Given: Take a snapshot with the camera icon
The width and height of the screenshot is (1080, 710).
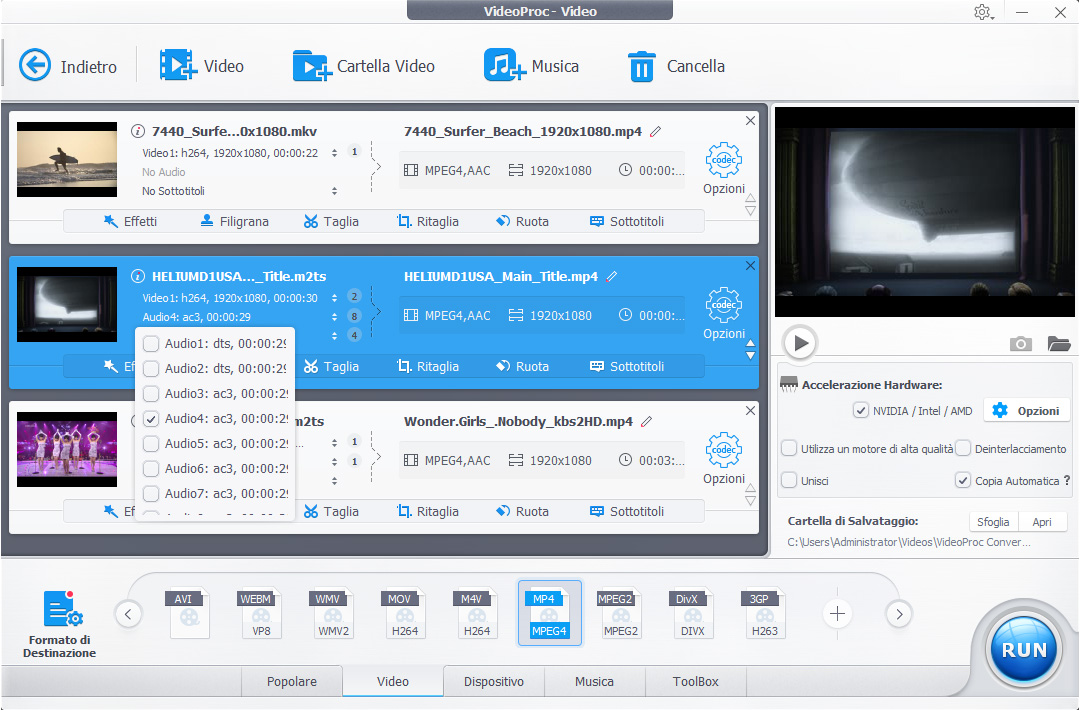Looking at the screenshot, I should pyautogui.click(x=1020, y=344).
